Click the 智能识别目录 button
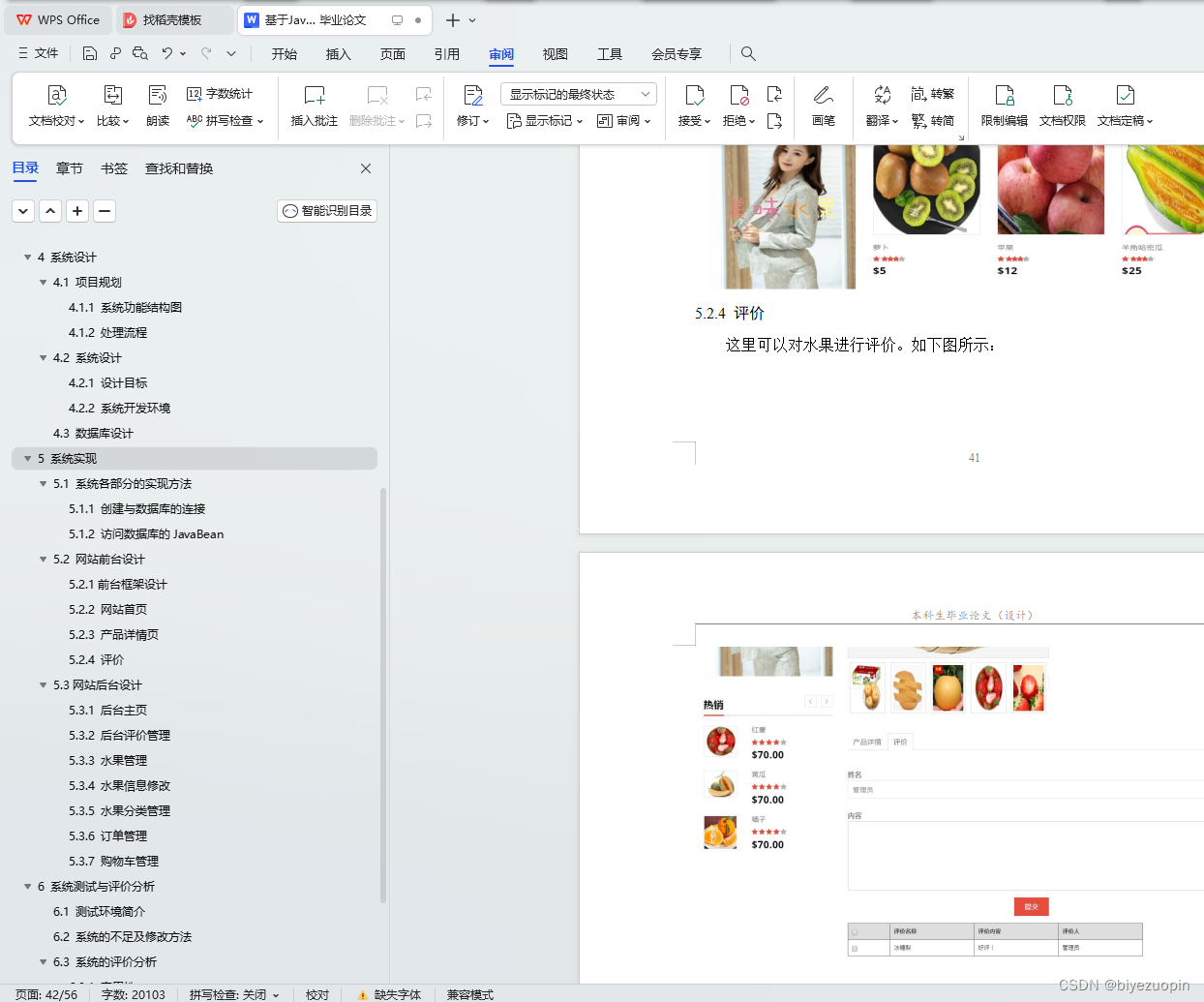Screen dimensions: 1204x1002 (326, 210)
